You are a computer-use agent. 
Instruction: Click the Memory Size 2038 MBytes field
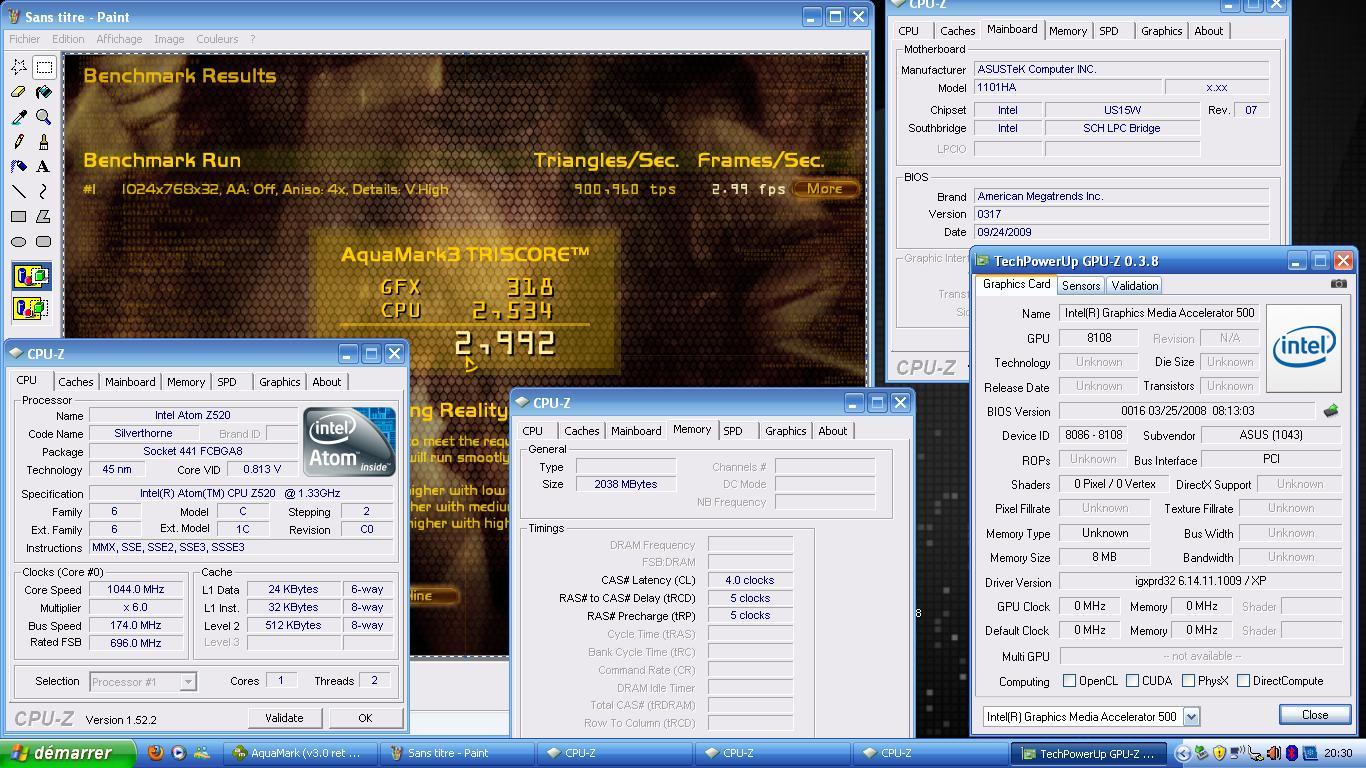coord(626,484)
